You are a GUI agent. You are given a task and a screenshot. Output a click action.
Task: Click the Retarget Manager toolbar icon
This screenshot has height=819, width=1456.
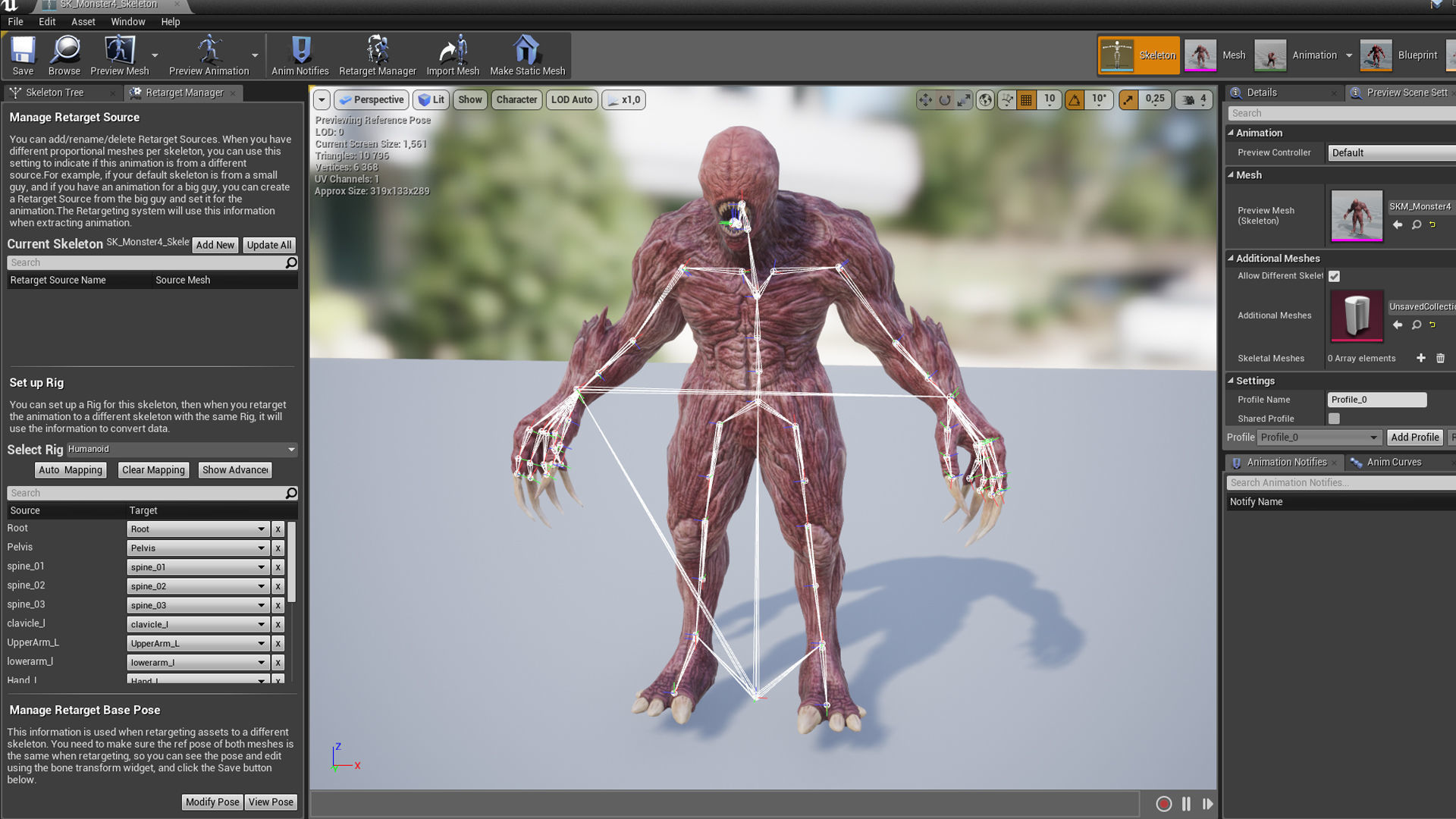pos(377,55)
